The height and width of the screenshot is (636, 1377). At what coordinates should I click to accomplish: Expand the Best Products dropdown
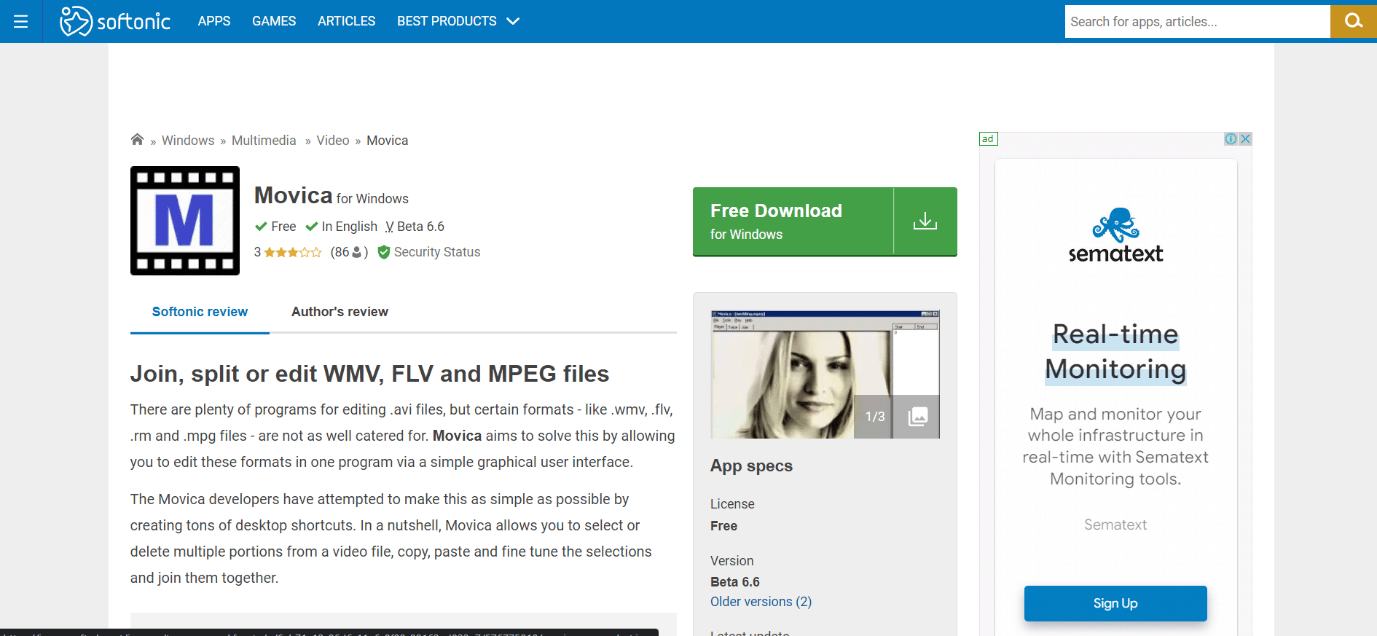tap(458, 21)
